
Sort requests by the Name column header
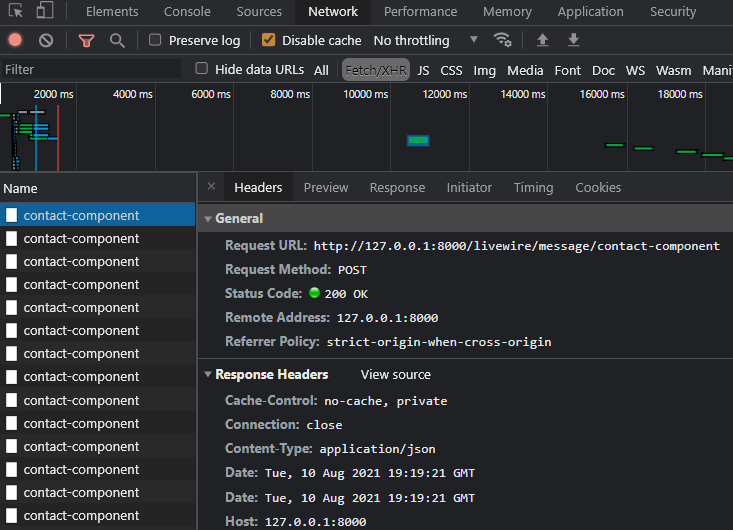tap(97, 188)
